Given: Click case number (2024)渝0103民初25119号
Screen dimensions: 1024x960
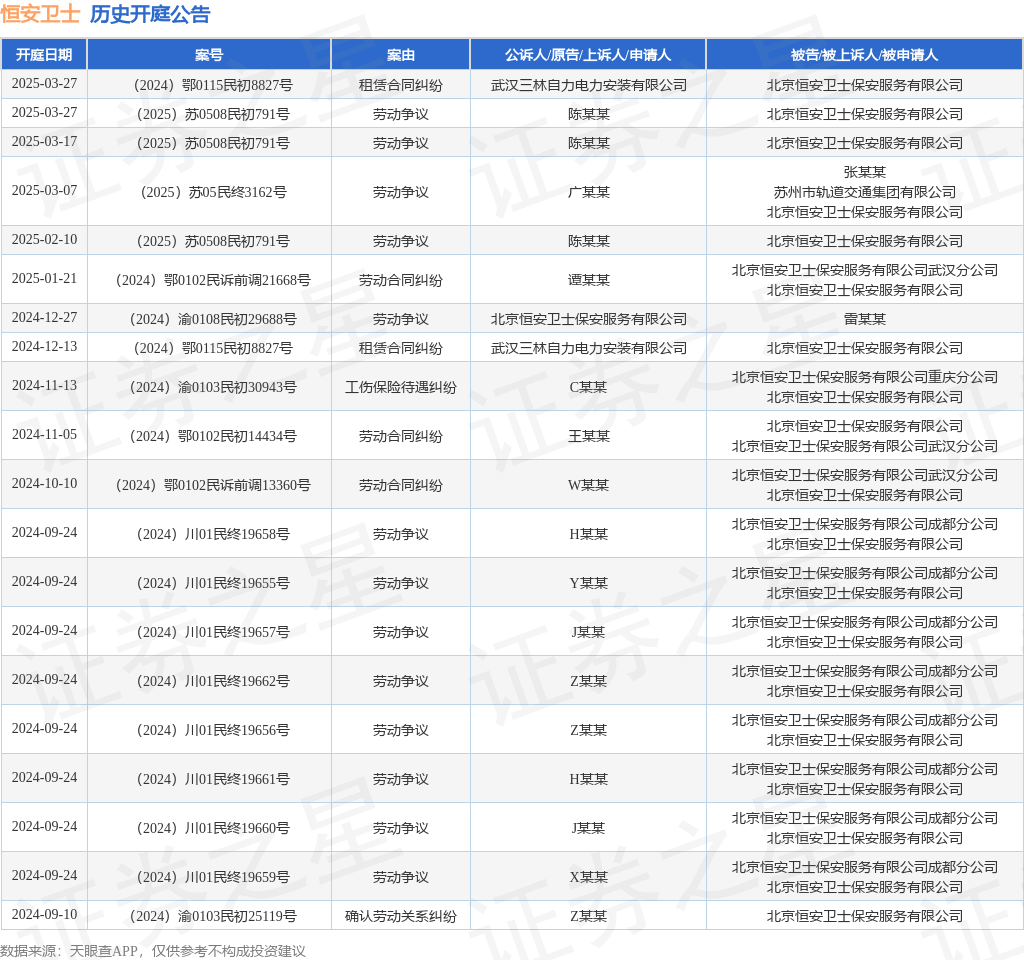Looking at the screenshot, I should coord(214,916).
